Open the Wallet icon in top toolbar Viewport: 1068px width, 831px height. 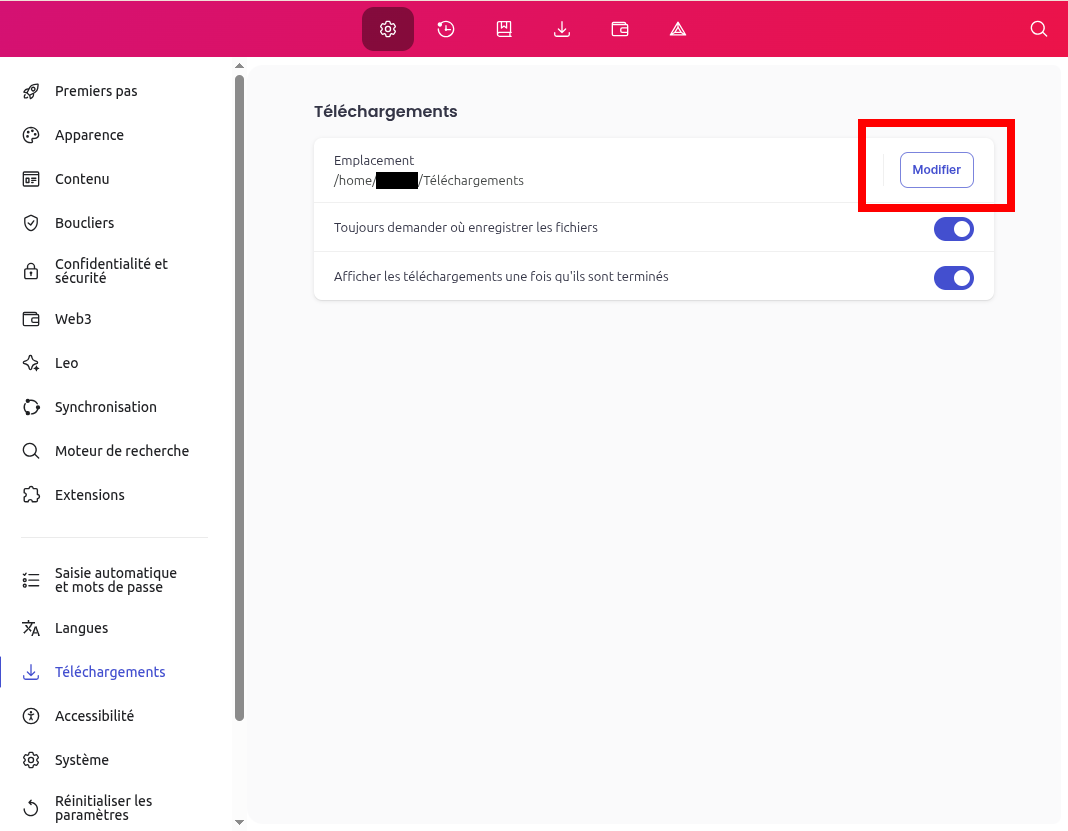[x=620, y=29]
